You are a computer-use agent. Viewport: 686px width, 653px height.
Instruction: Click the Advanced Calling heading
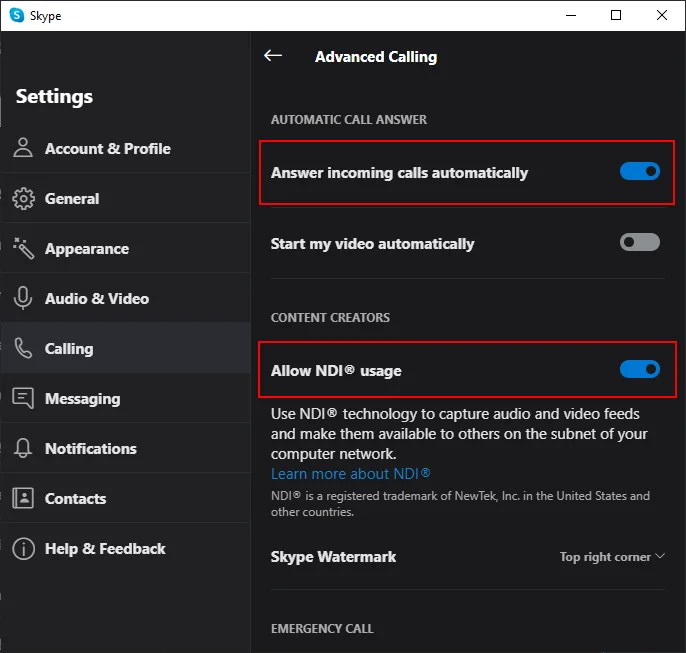pyautogui.click(x=376, y=57)
